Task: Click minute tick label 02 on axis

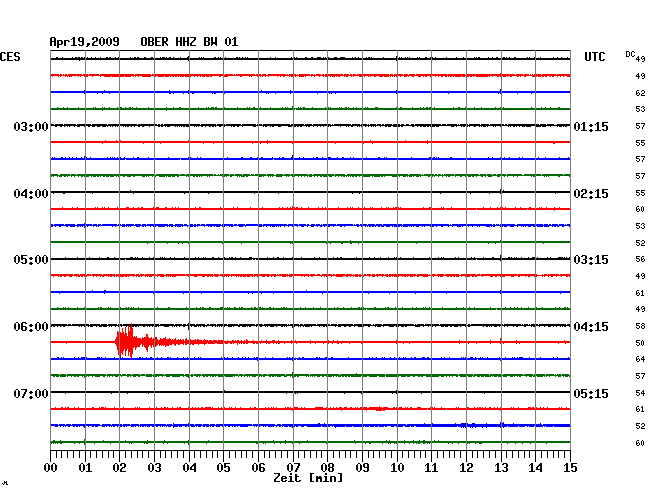Action: tap(119, 468)
